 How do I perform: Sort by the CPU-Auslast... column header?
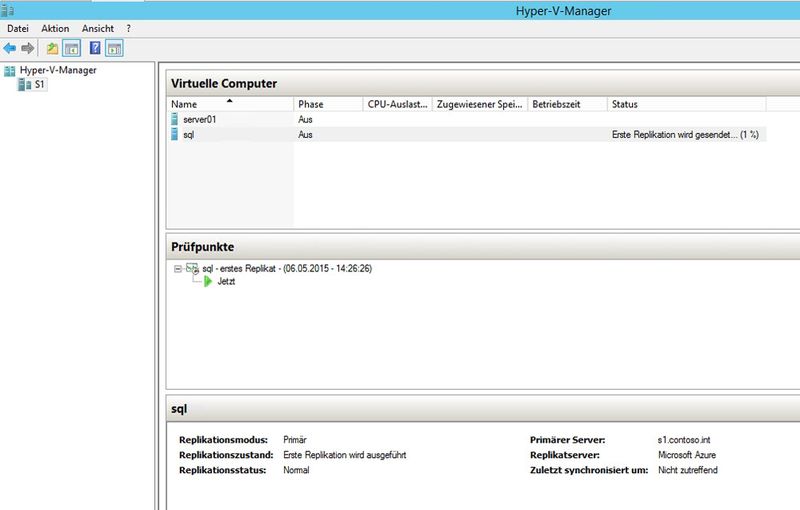click(x=397, y=104)
